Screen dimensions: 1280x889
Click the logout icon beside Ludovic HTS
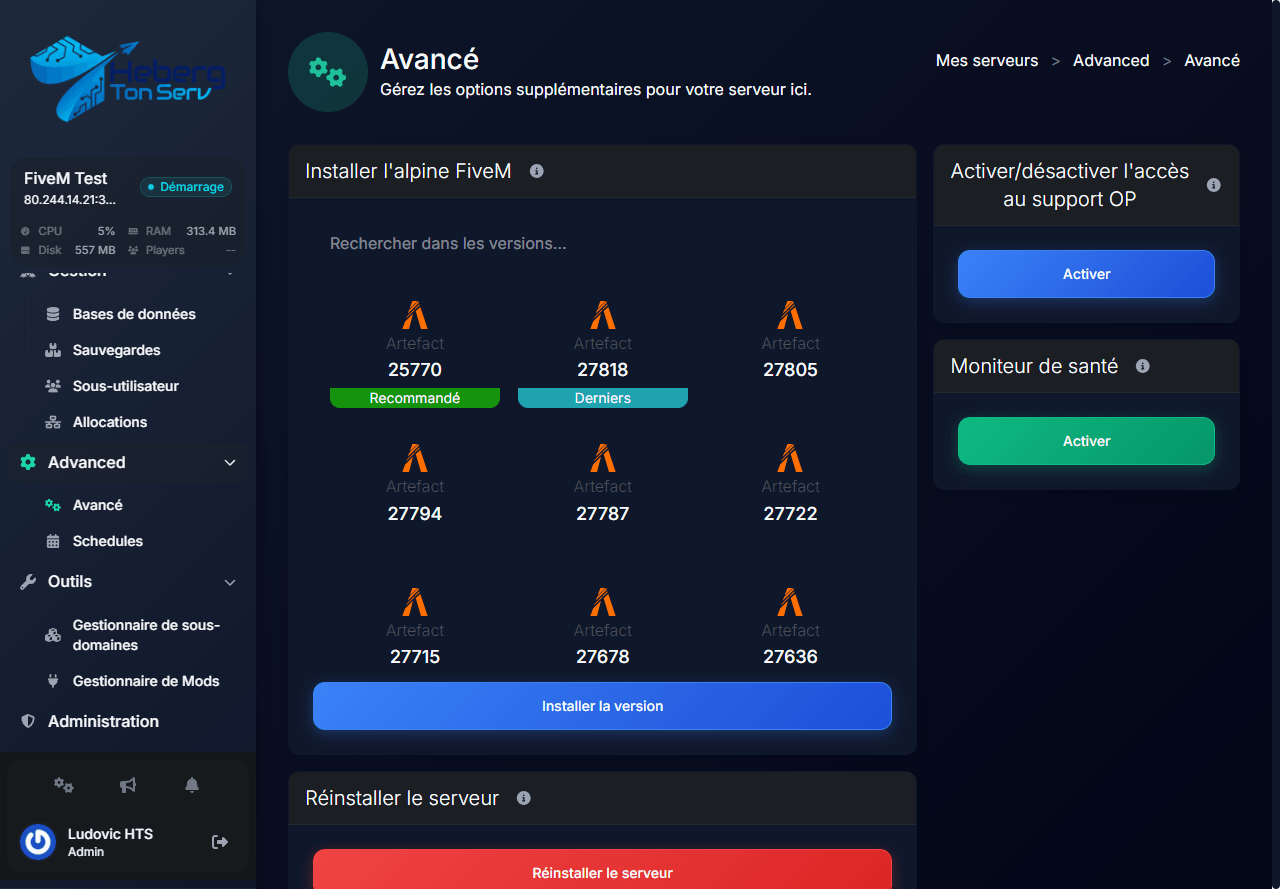click(220, 842)
